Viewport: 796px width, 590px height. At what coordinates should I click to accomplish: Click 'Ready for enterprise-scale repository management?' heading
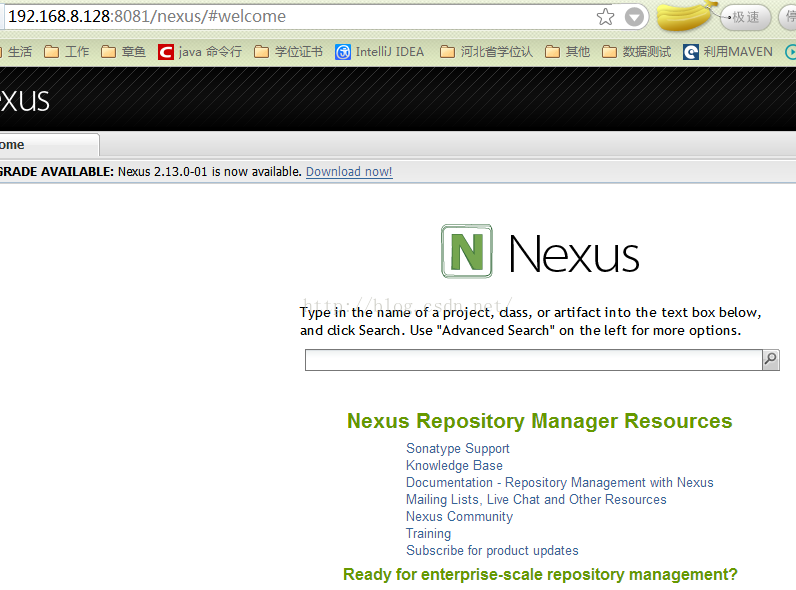[540, 574]
